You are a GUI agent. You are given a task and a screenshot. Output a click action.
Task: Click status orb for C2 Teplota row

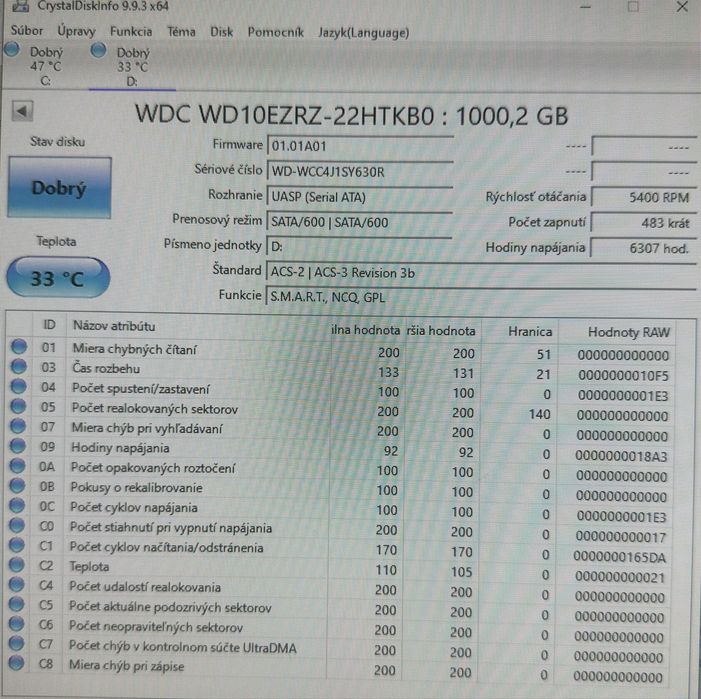[17, 564]
